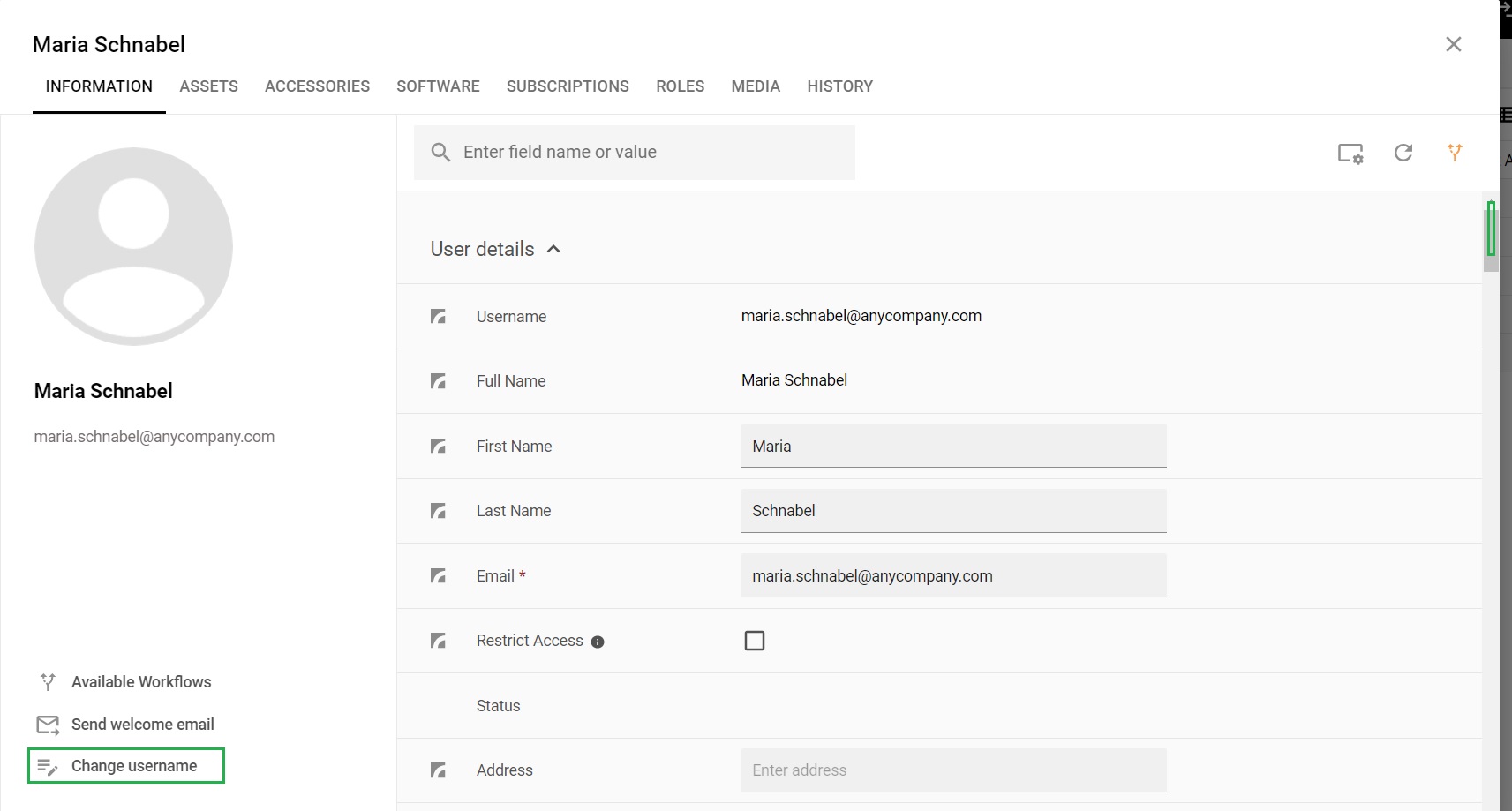Click the field source icon beside Username
The height and width of the screenshot is (811, 1512).
439,316
